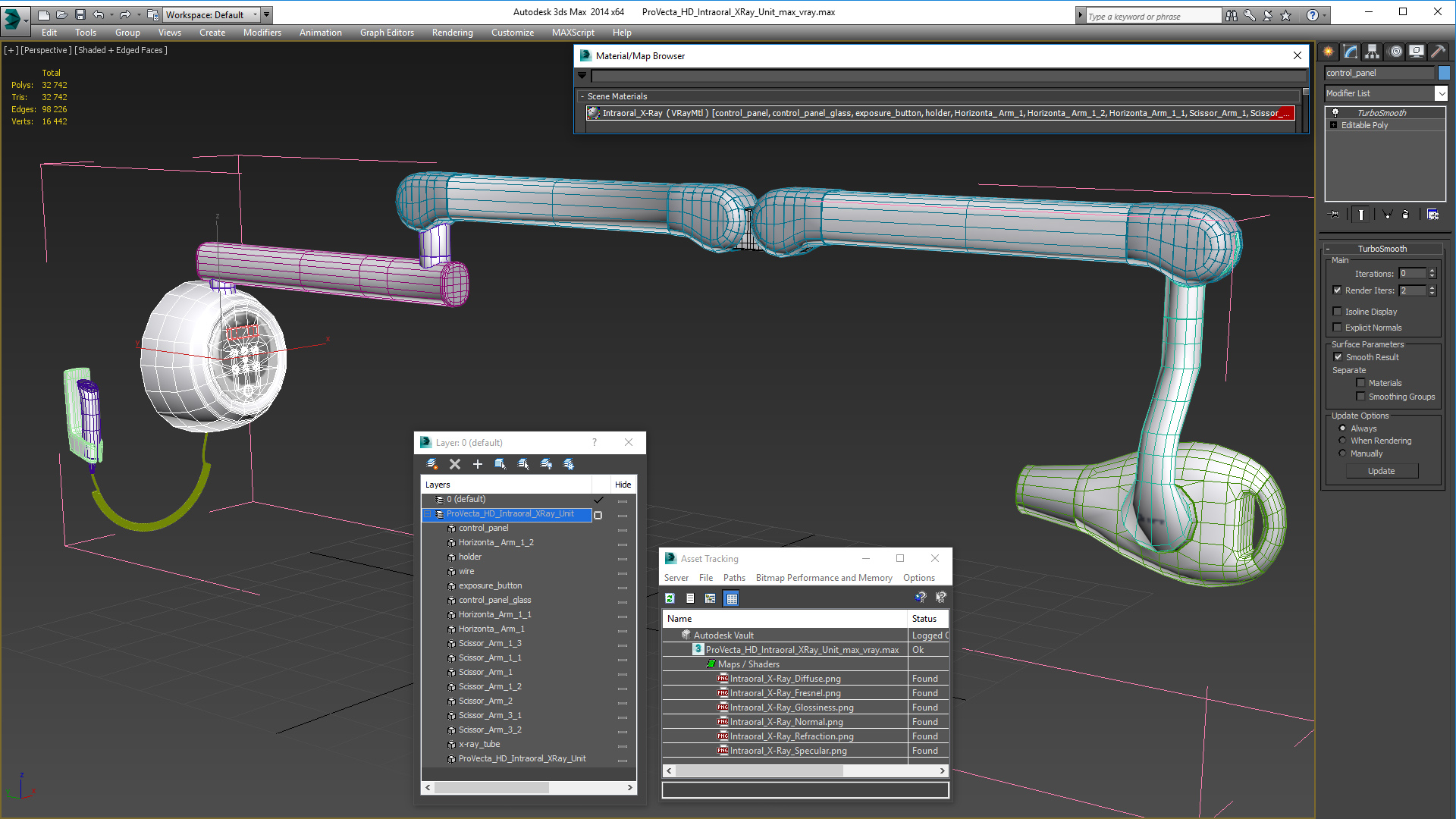
Task: Click the TurboSmooth Update button
Action: tap(1382, 471)
